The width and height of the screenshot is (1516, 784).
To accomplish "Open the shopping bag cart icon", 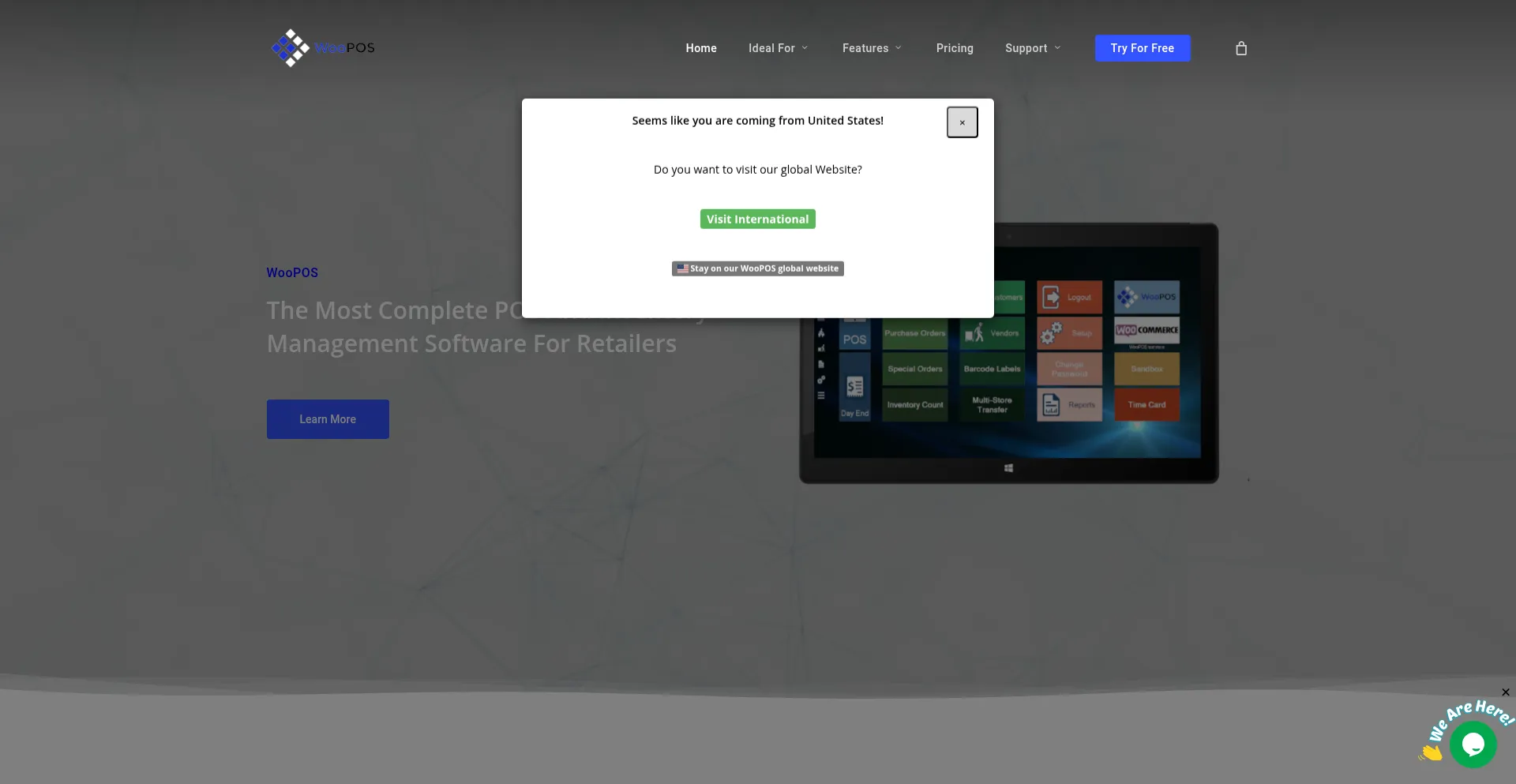I will click(1241, 48).
